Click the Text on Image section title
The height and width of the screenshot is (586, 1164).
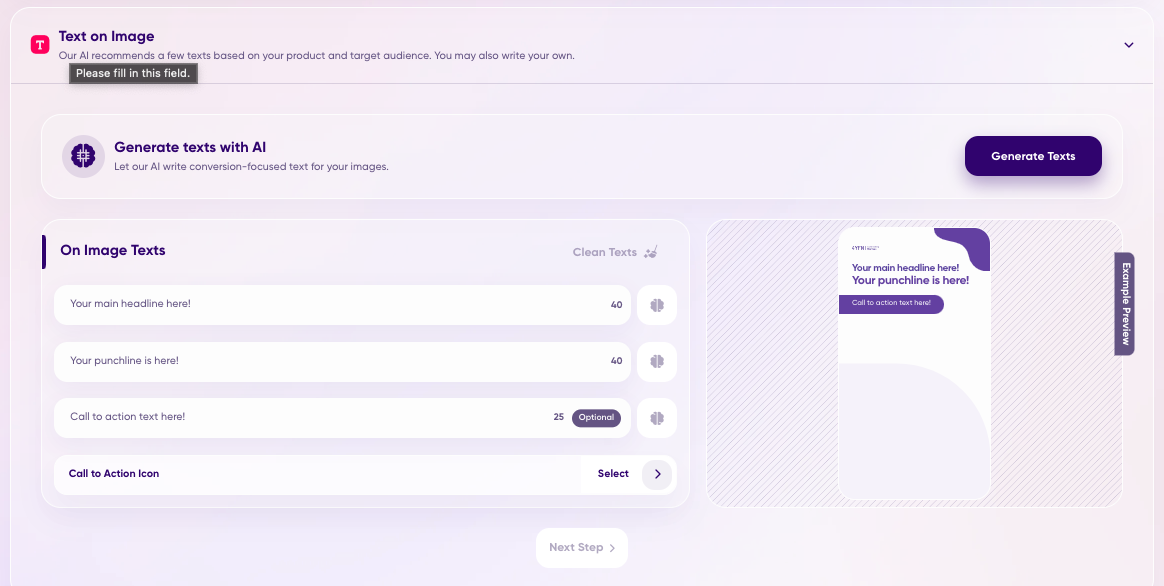point(106,37)
